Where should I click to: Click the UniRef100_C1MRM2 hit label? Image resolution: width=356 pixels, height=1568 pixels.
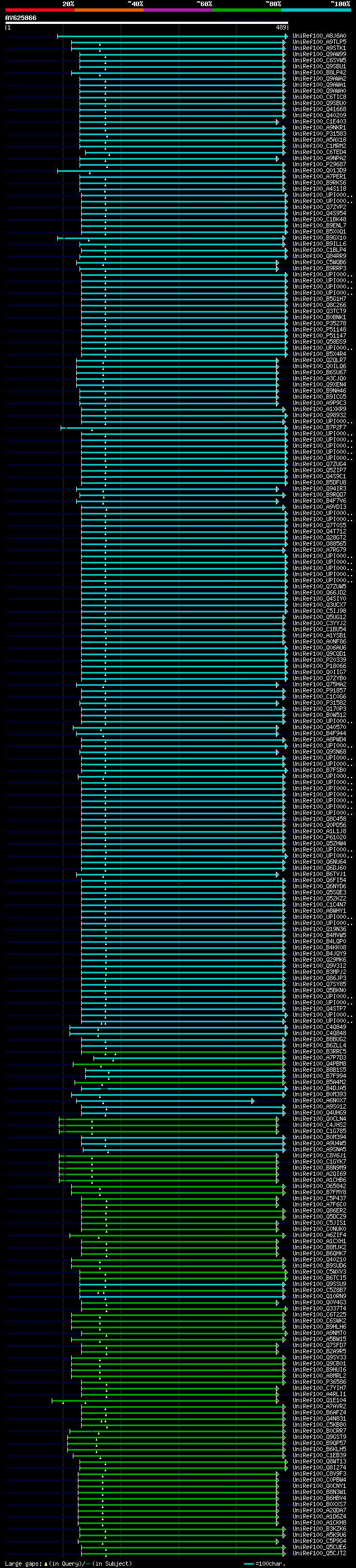click(319, 146)
